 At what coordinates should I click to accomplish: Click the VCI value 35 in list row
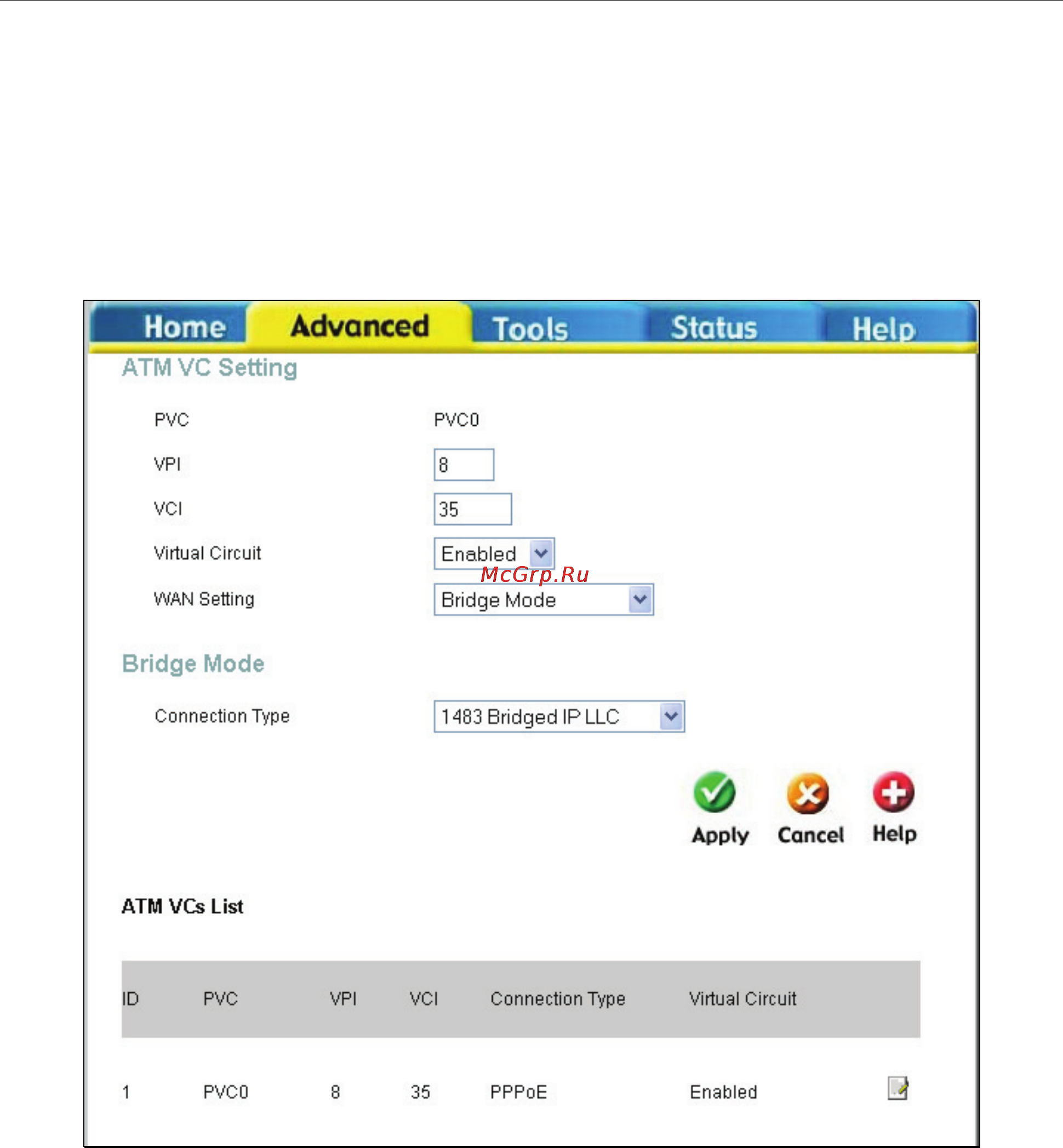tap(420, 1092)
